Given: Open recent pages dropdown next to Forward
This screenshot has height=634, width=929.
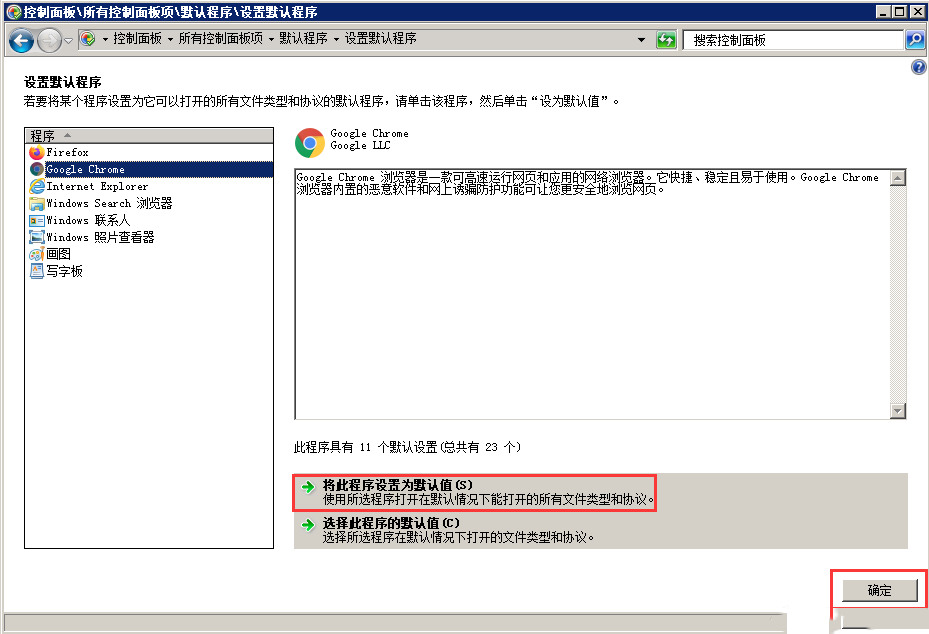Looking at the screenshot, I should (68, 41).
